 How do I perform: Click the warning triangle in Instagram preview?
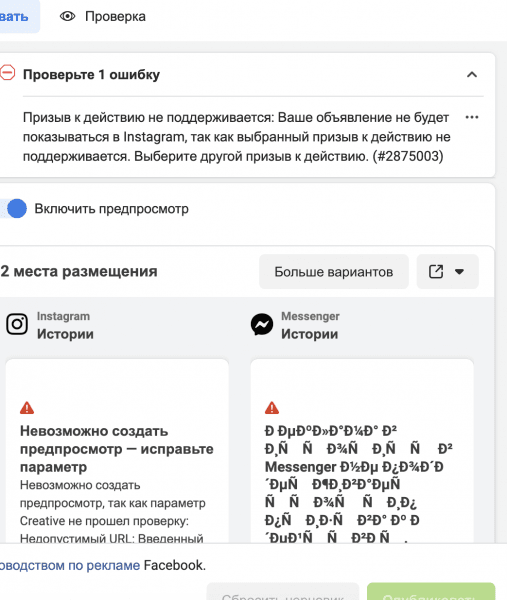27,408
